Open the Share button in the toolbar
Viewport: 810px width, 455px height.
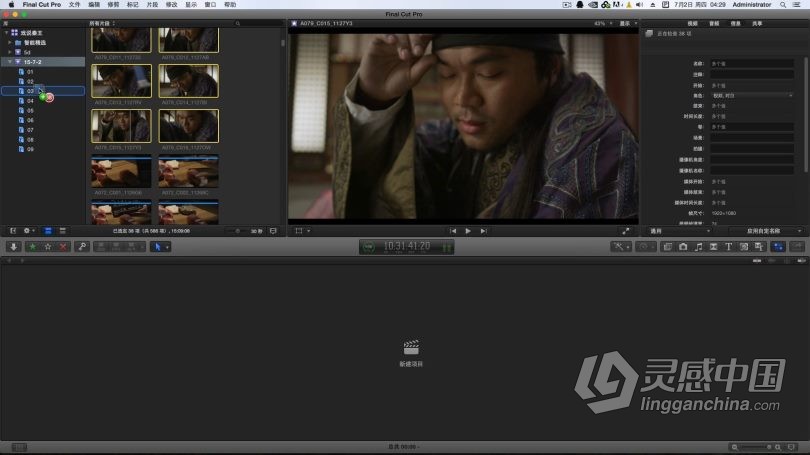pos(797,247)
